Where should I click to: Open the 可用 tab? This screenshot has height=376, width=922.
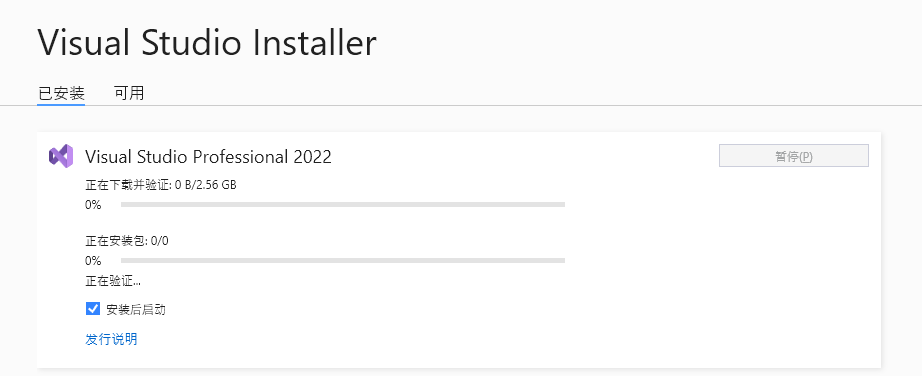click(x=129, y=93)
